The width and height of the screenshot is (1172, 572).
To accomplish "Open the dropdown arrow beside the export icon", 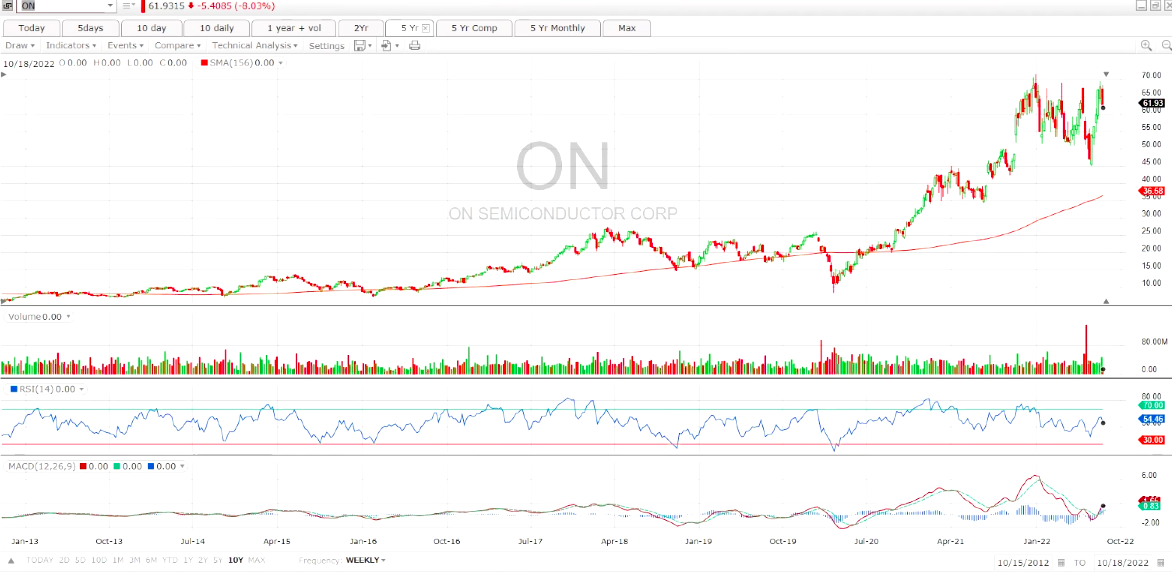I will [x=397, y=46].
